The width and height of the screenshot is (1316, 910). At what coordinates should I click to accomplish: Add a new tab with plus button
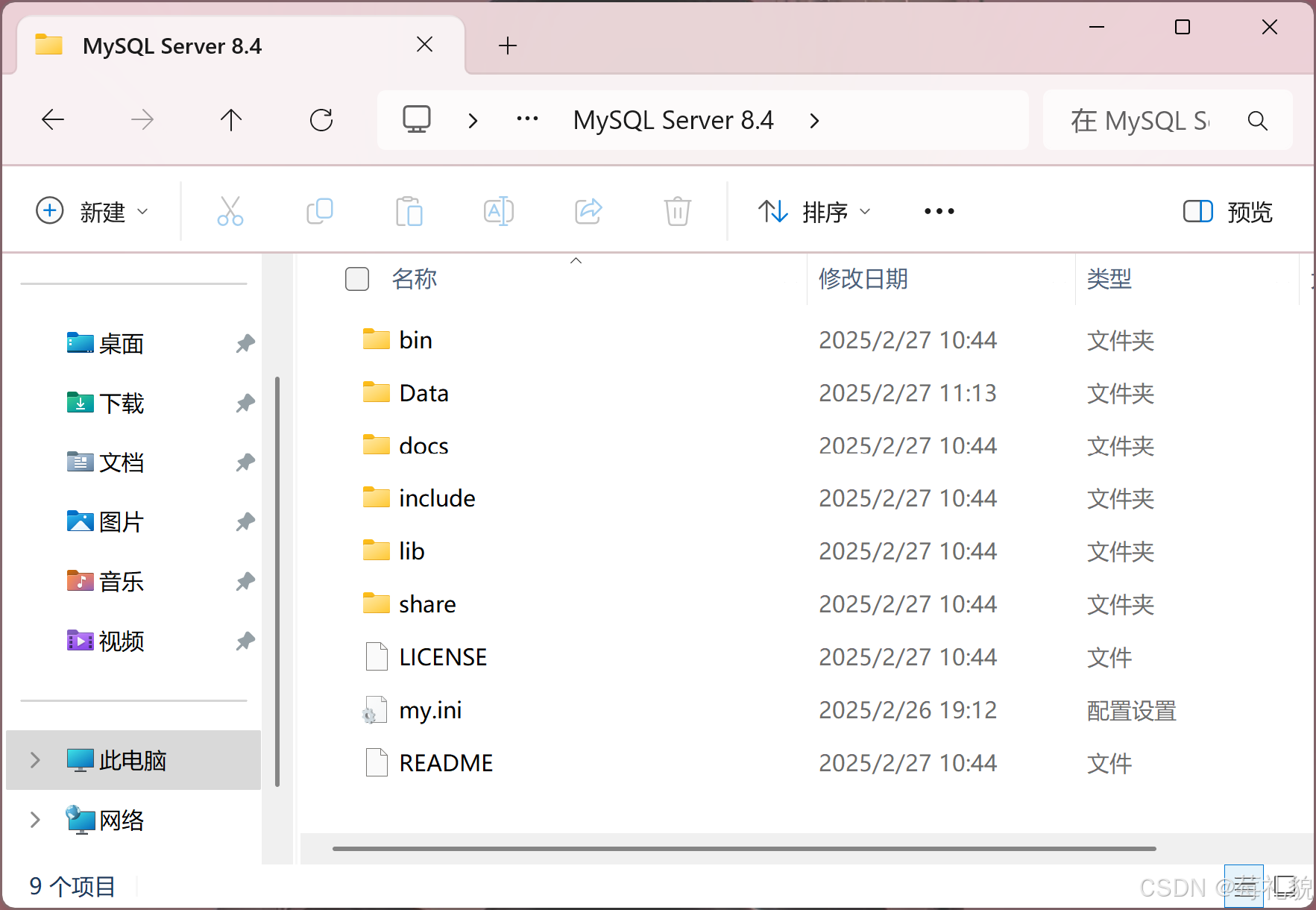pyautogui.click(x=508, y=45)
